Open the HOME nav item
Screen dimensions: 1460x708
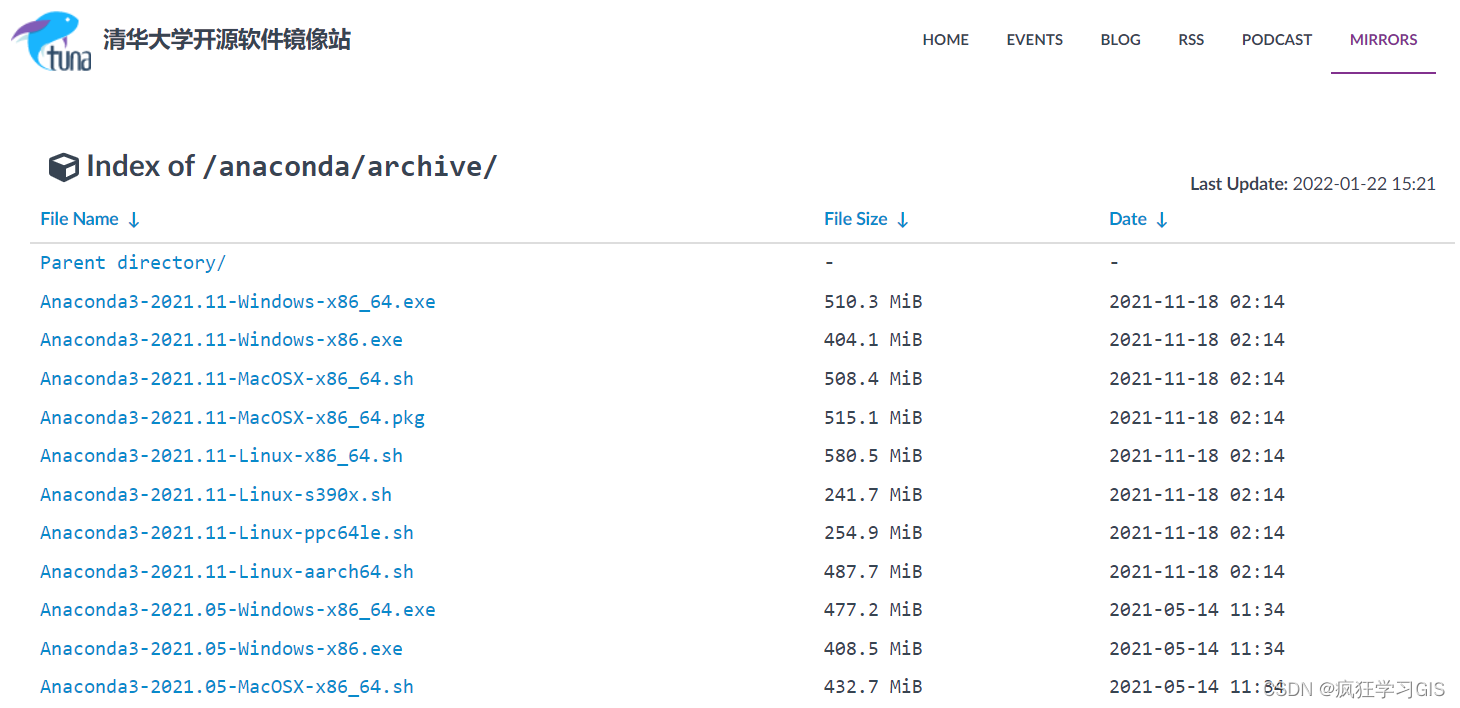point(945,40)
